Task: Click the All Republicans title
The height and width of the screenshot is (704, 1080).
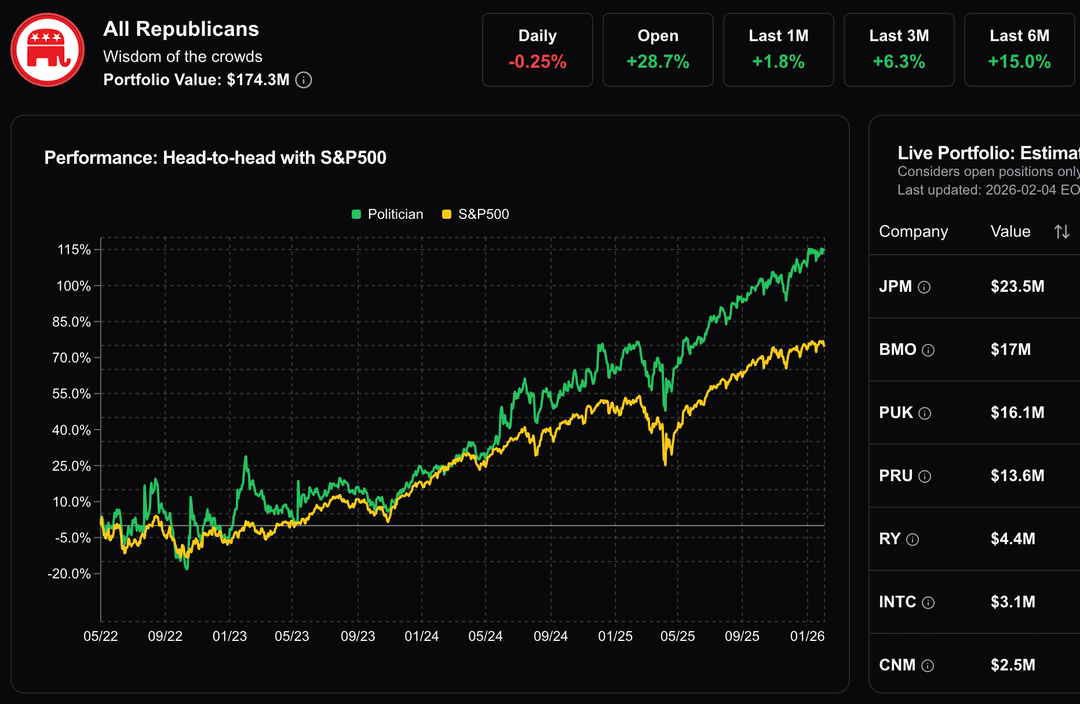Action: tap(181, 30)
